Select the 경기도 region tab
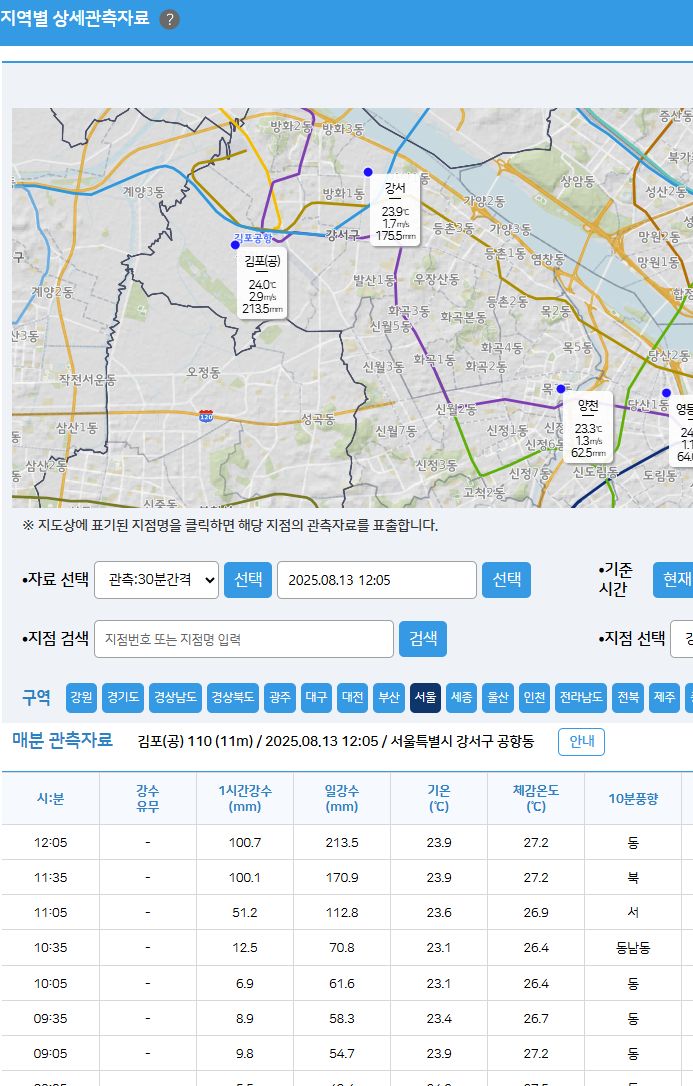This screenshot has height=1086, width=693. tap(123, 697)
